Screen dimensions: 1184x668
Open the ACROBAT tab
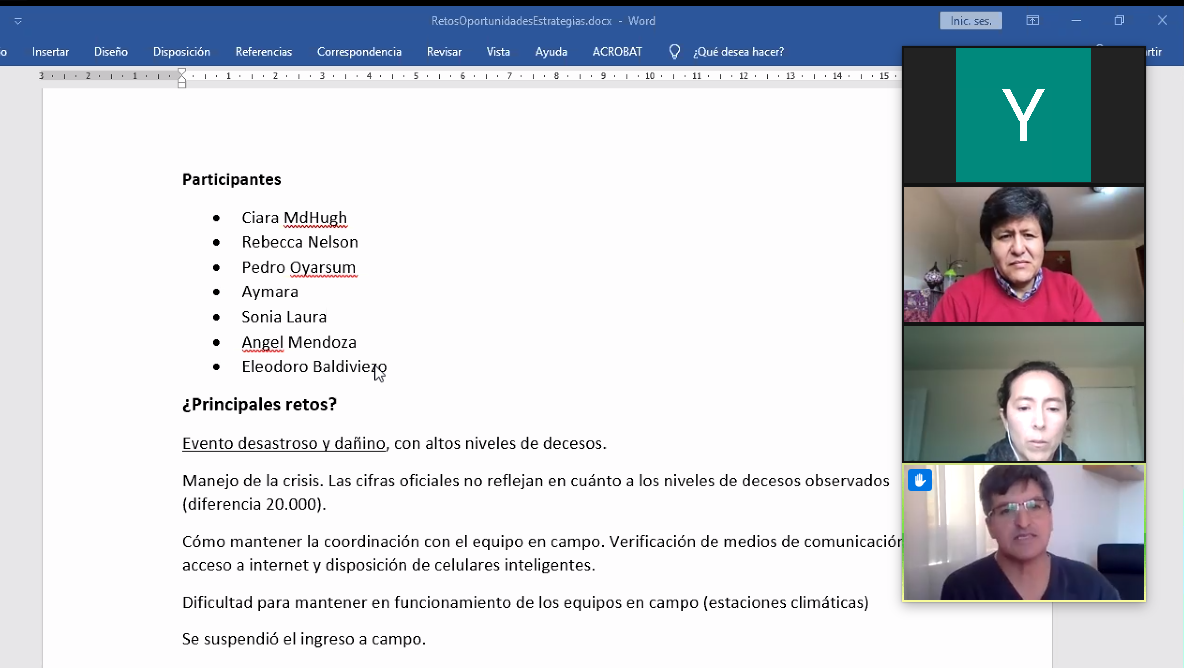pos(617,52)
